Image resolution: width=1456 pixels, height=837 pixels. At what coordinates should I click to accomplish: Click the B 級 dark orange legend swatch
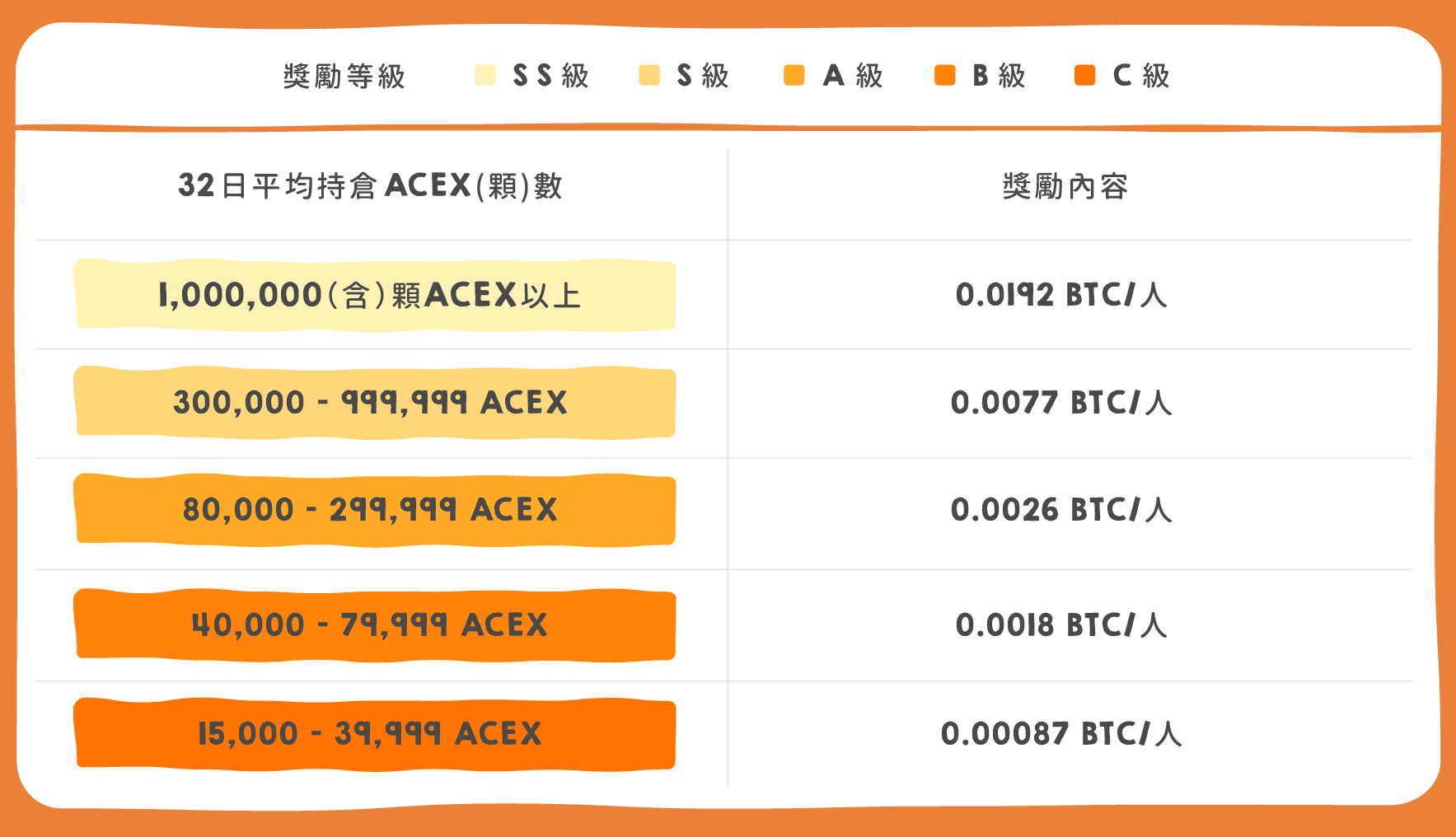coord(944,75)
